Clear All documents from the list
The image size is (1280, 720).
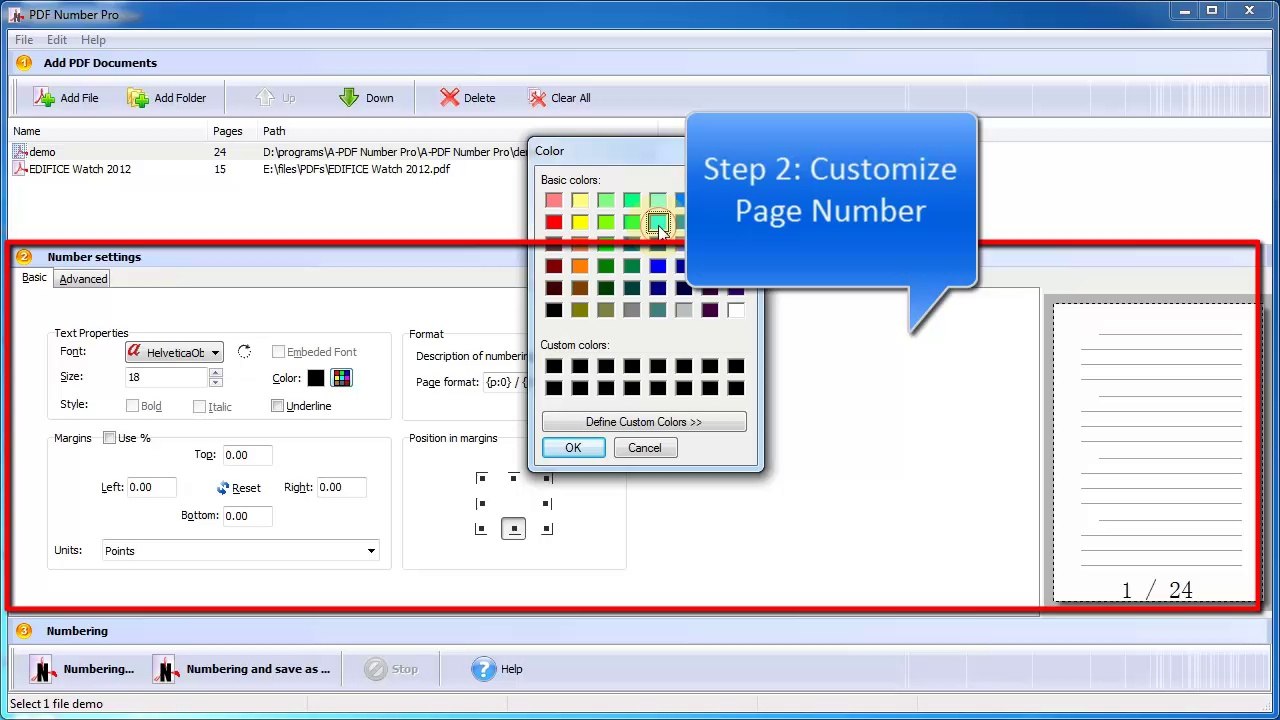[560, 98]
